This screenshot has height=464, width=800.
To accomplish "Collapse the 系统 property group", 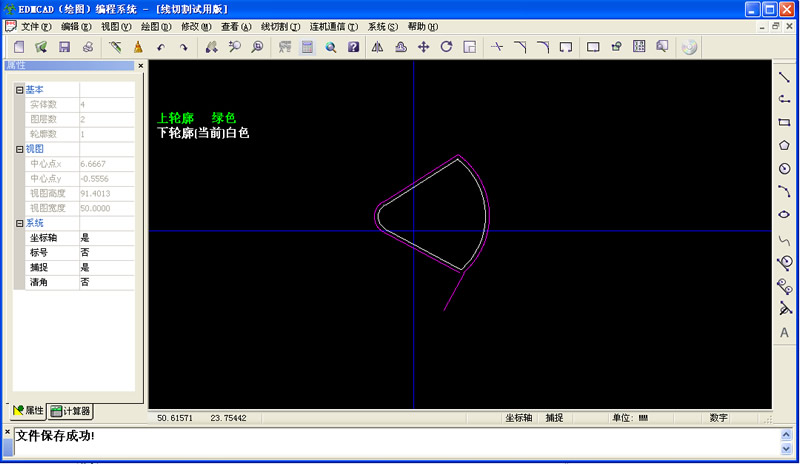I will 19,223.
